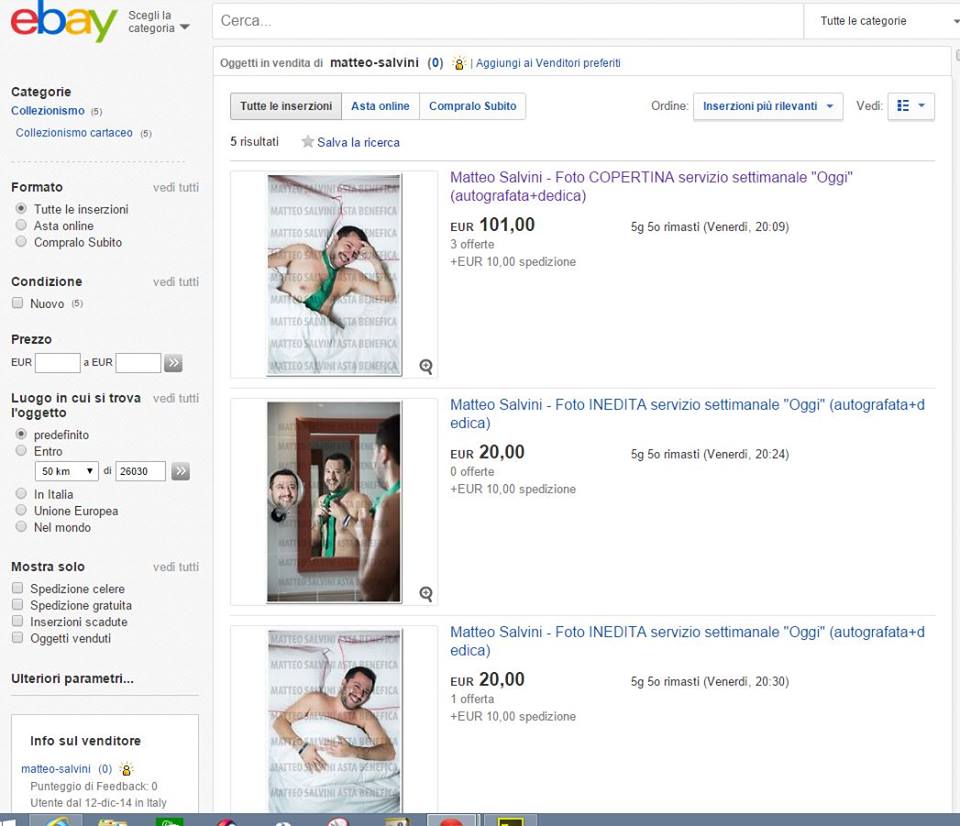Click the eBay logo
This screenshot has height=826, width=960.
pyautogui.click(x=63, y=22)
